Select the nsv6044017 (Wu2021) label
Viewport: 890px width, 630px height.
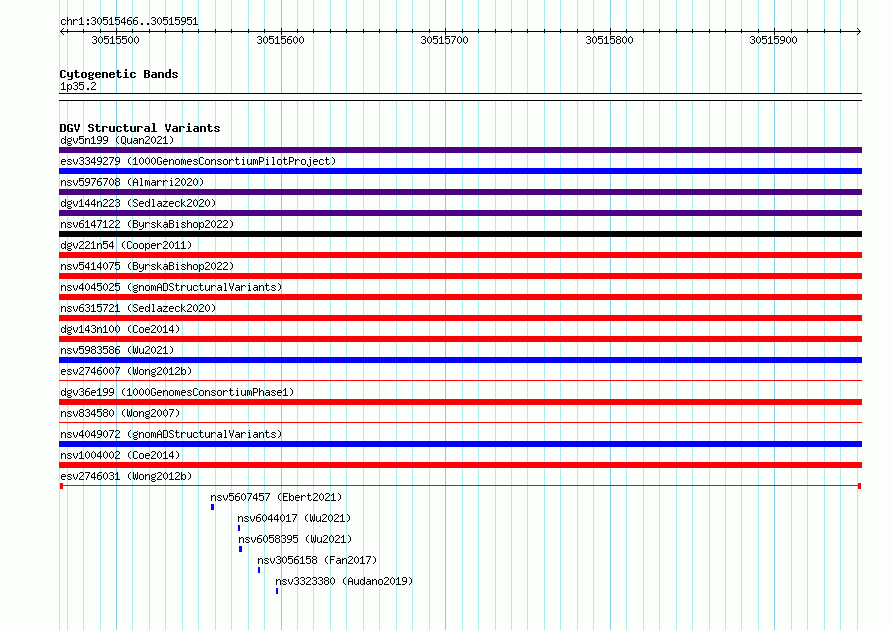tap(294, 518)
